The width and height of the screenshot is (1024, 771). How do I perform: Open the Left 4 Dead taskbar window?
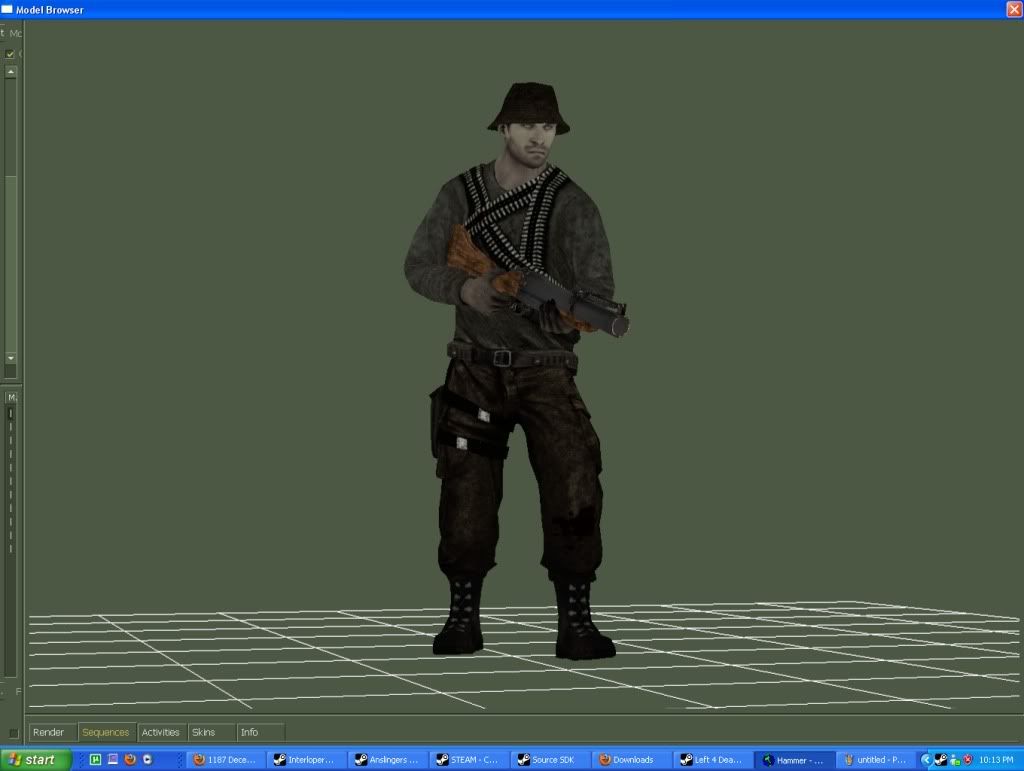pos(712,760)
